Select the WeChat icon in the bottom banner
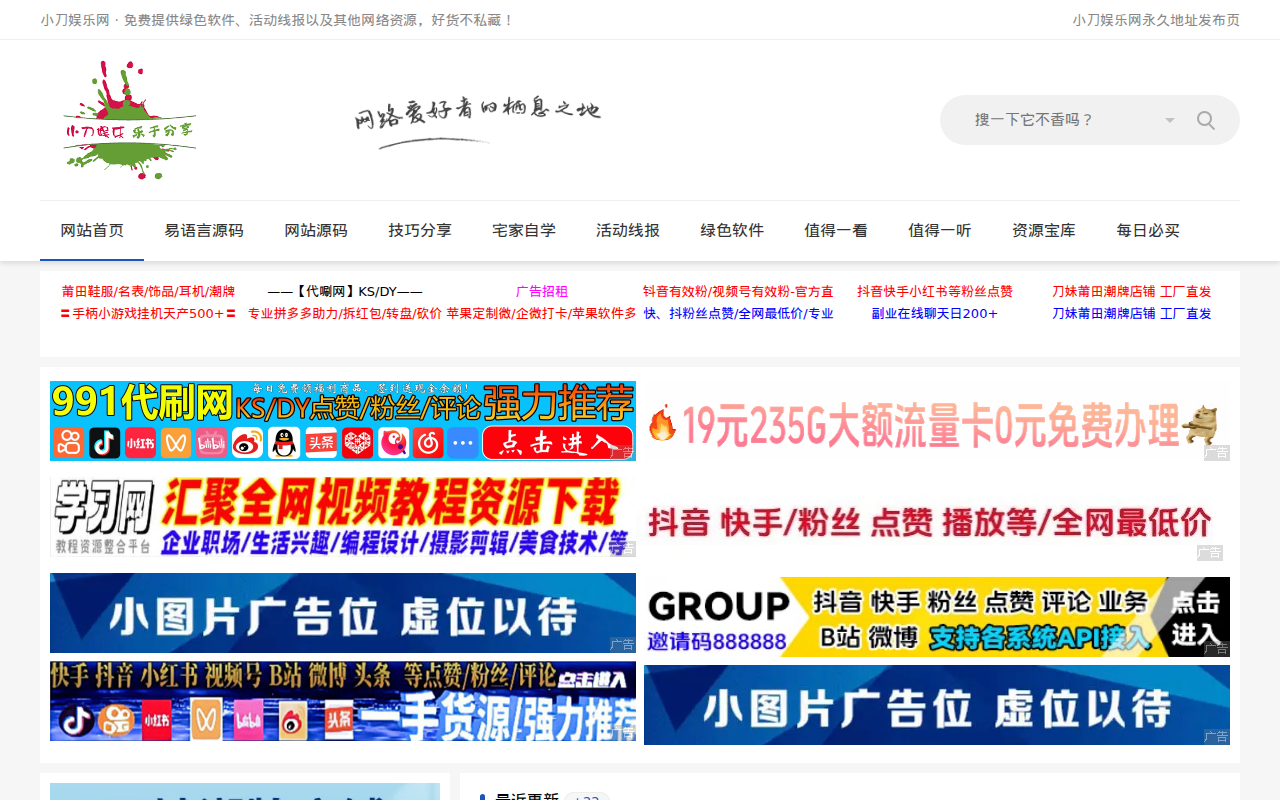 click(207, 718)
